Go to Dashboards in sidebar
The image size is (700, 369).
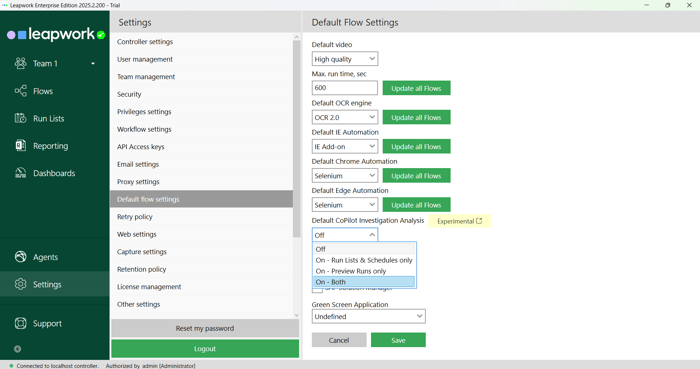(x=54, y=173)
